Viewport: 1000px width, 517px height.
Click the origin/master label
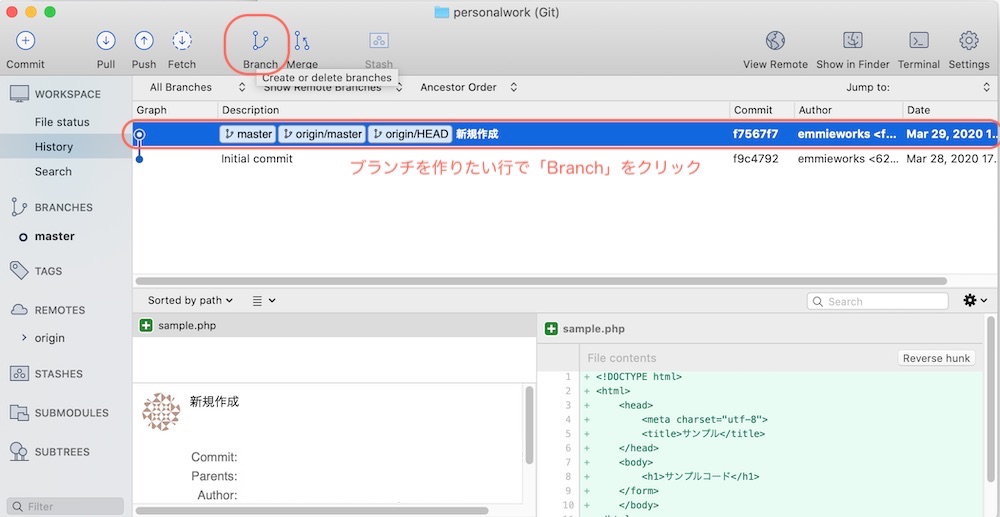(x=322, y=134)
